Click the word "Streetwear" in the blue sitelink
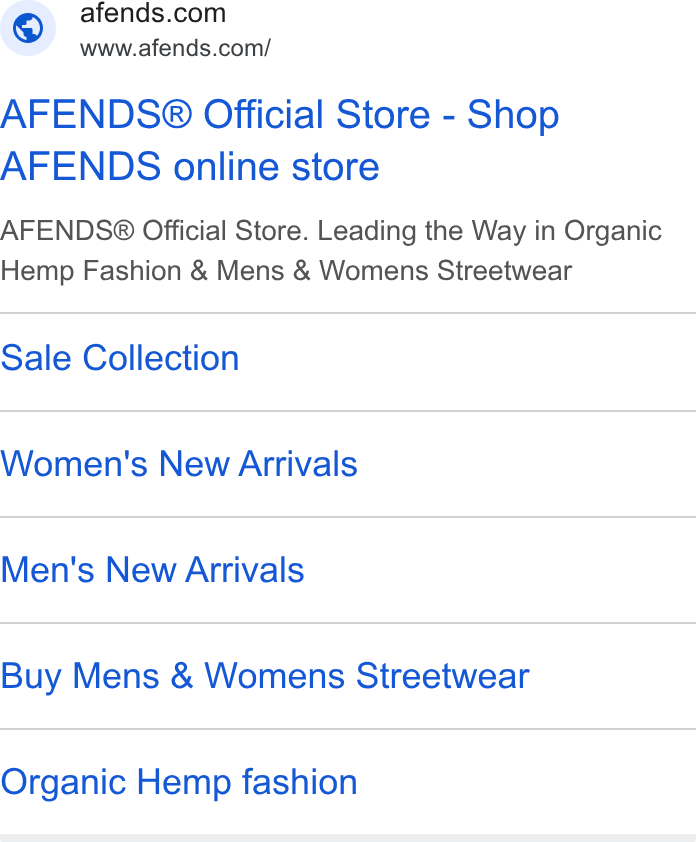The image size is (696, 842). [443, 676]
